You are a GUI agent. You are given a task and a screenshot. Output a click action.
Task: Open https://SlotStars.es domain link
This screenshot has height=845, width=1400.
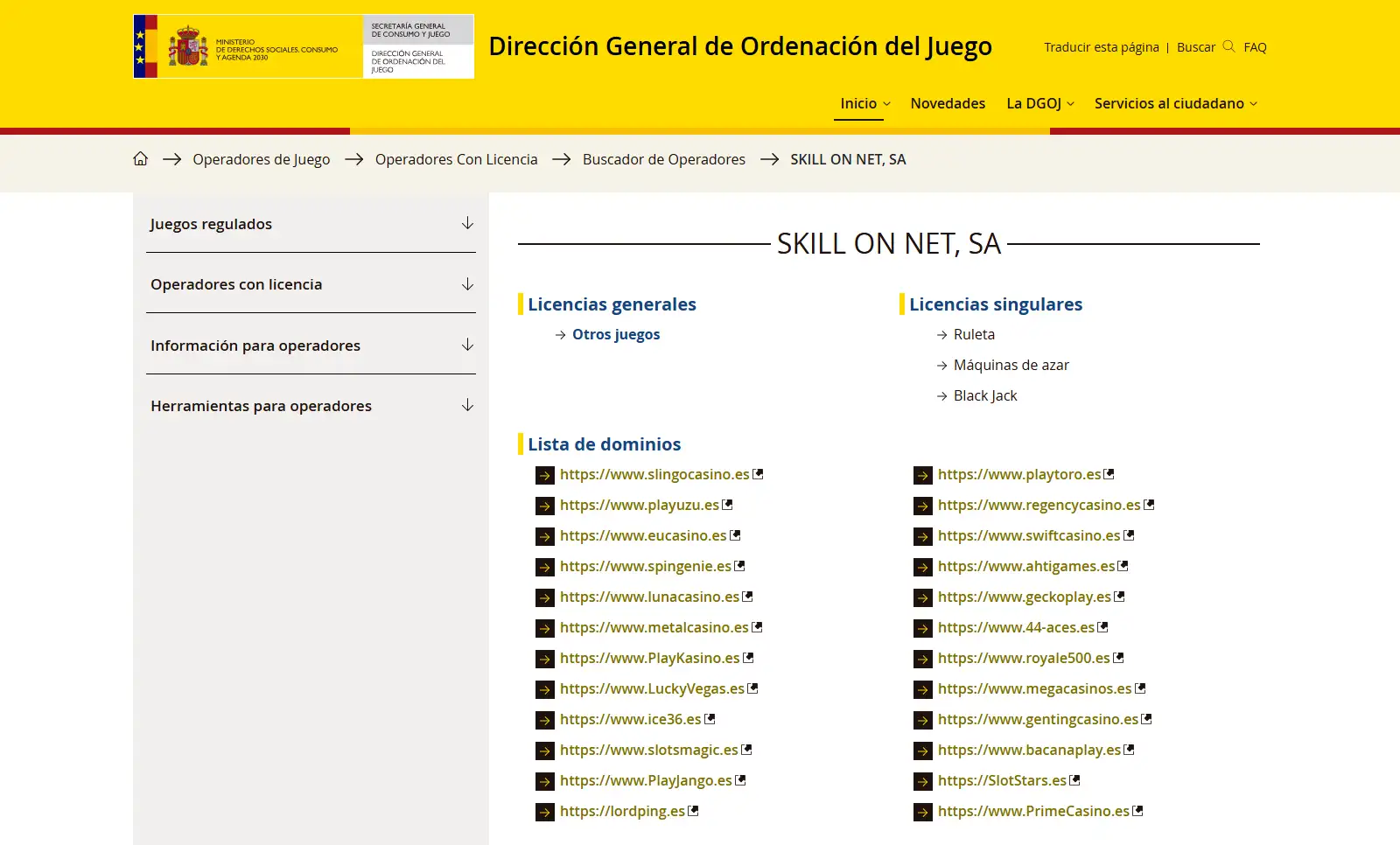(1002, 780)
